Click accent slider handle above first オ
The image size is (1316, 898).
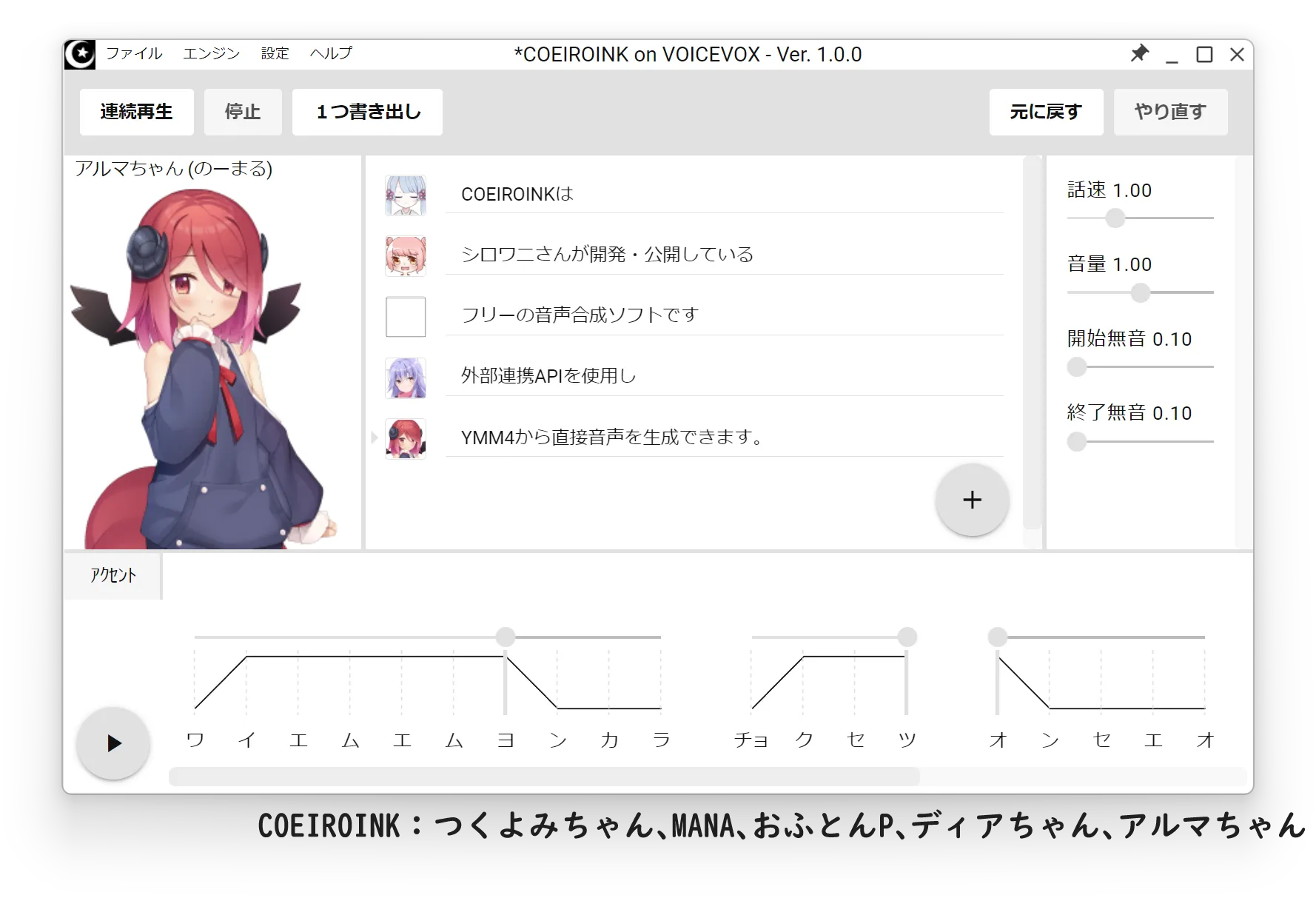point(998,637)
